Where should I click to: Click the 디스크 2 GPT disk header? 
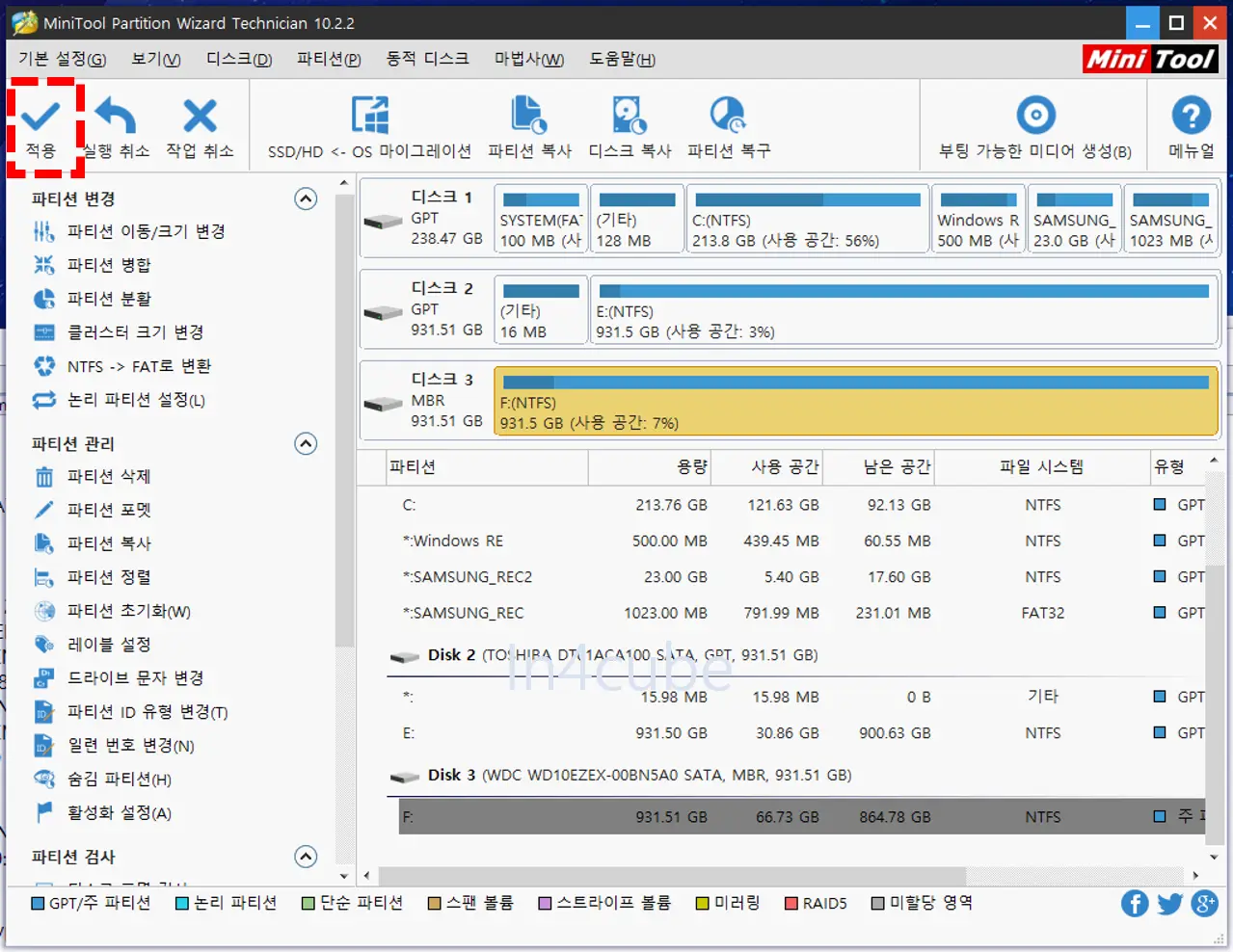pyautogui.click(x=425, y=308)
